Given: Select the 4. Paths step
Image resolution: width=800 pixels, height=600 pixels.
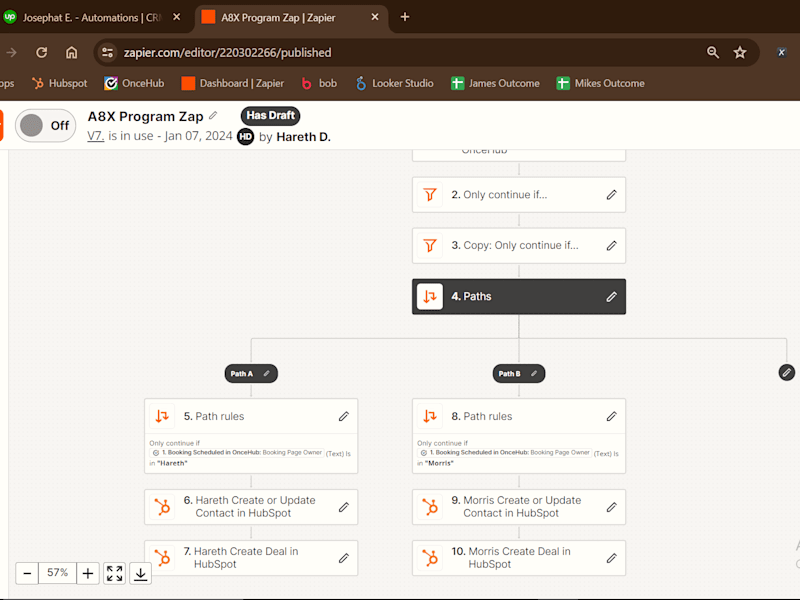Looking at the screenshot, I should [519, 296].
